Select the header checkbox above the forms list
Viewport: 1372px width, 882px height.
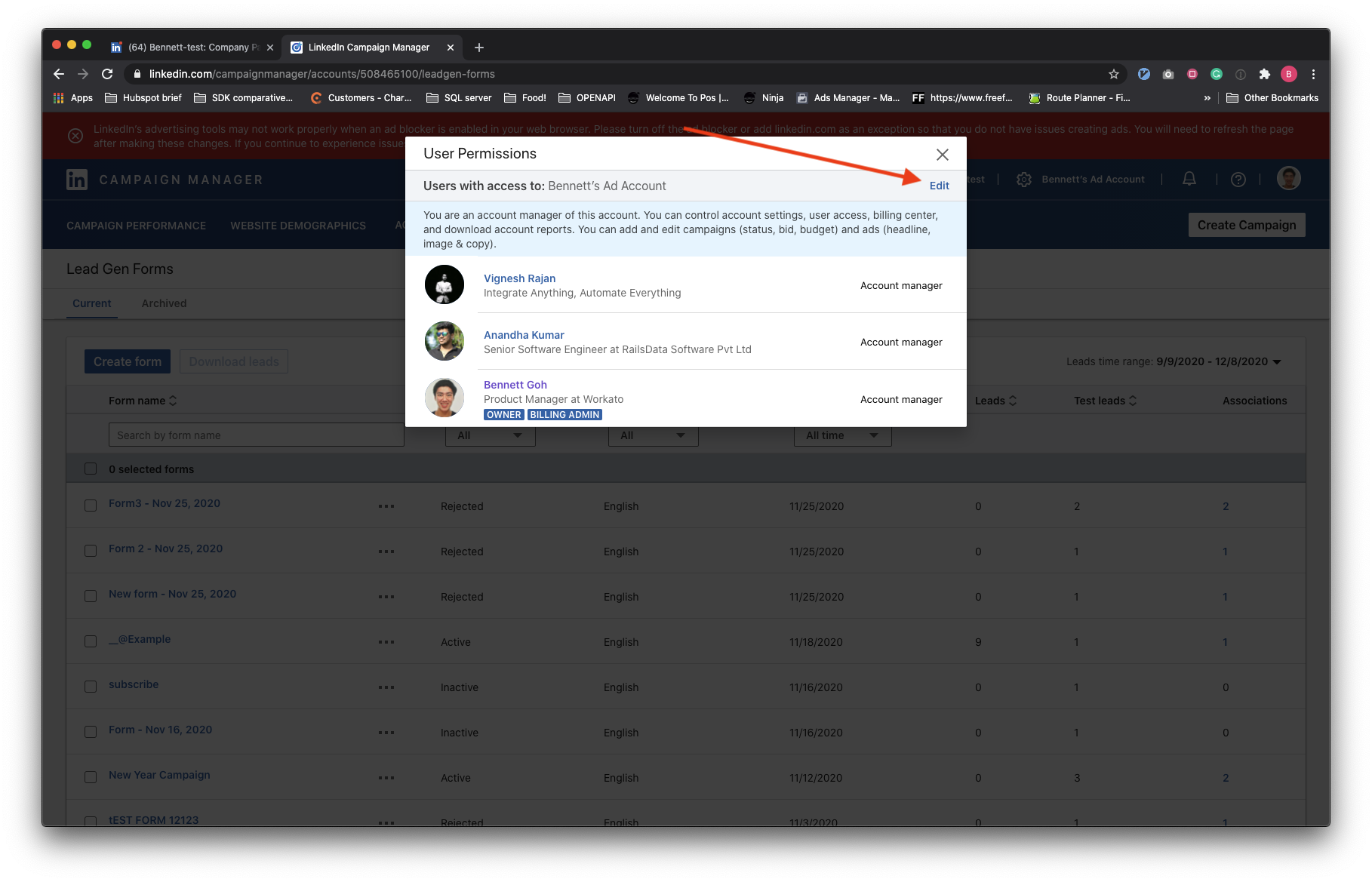click(91, 468)
